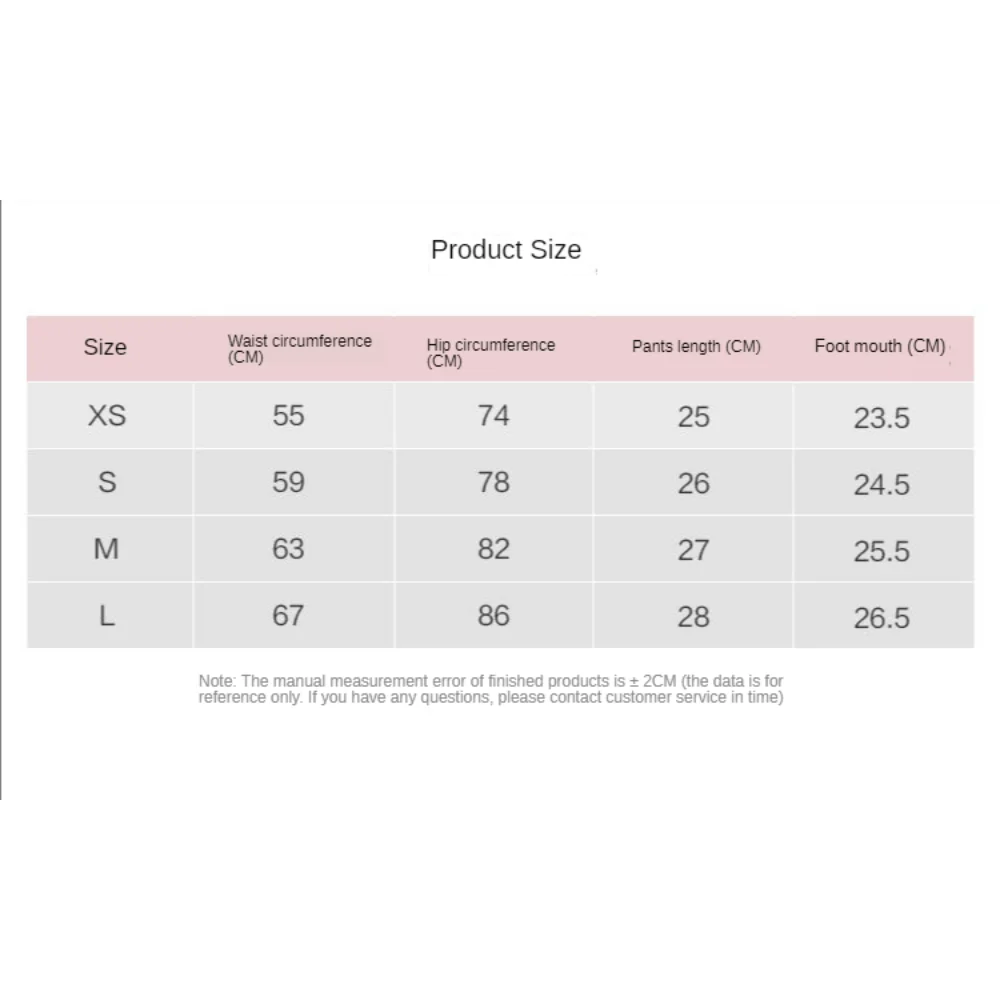Click the waist value 67 cell
Image resolution: width=1000 pixels, height=1000 pixels.
click(x=288, y=616)
